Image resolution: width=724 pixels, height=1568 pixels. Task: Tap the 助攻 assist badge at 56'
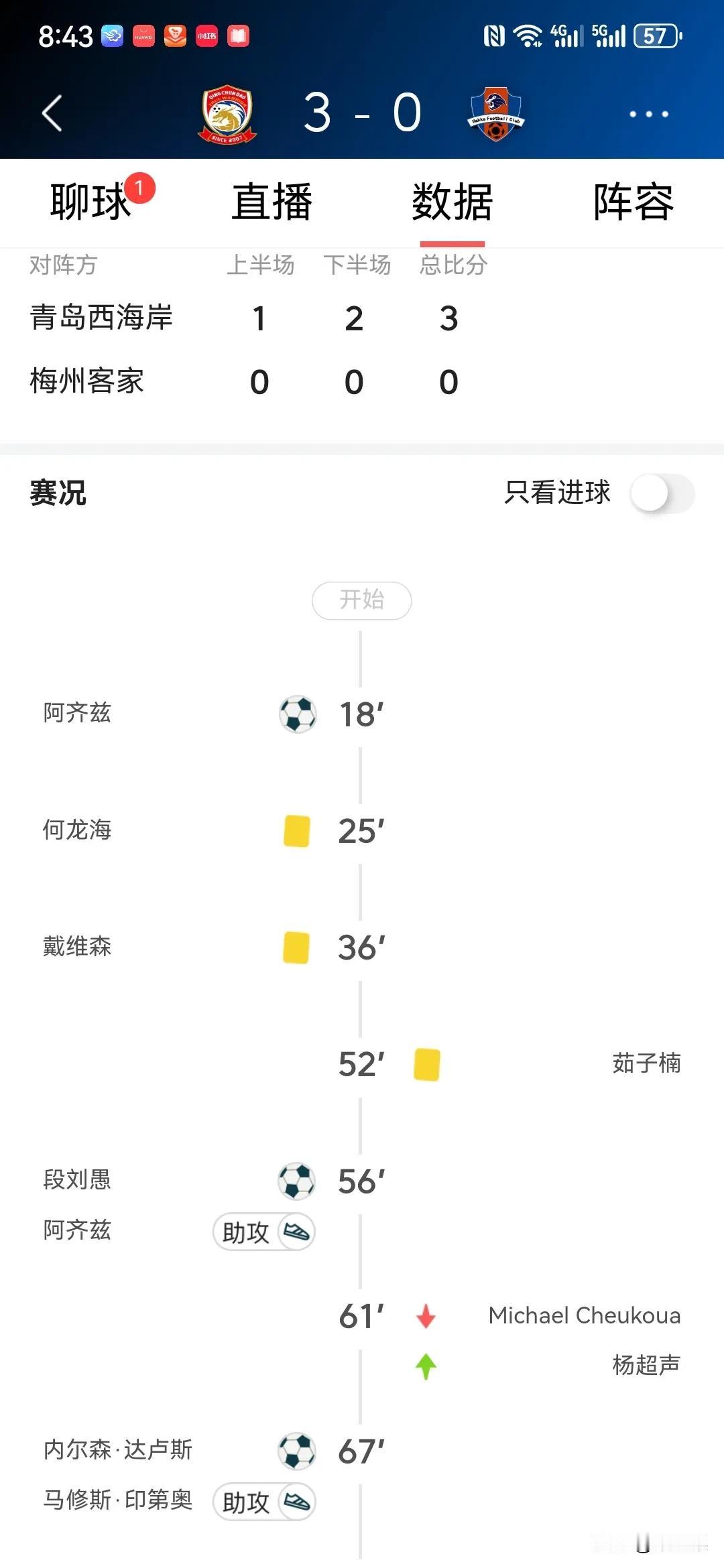click(x=264, y=1232)
